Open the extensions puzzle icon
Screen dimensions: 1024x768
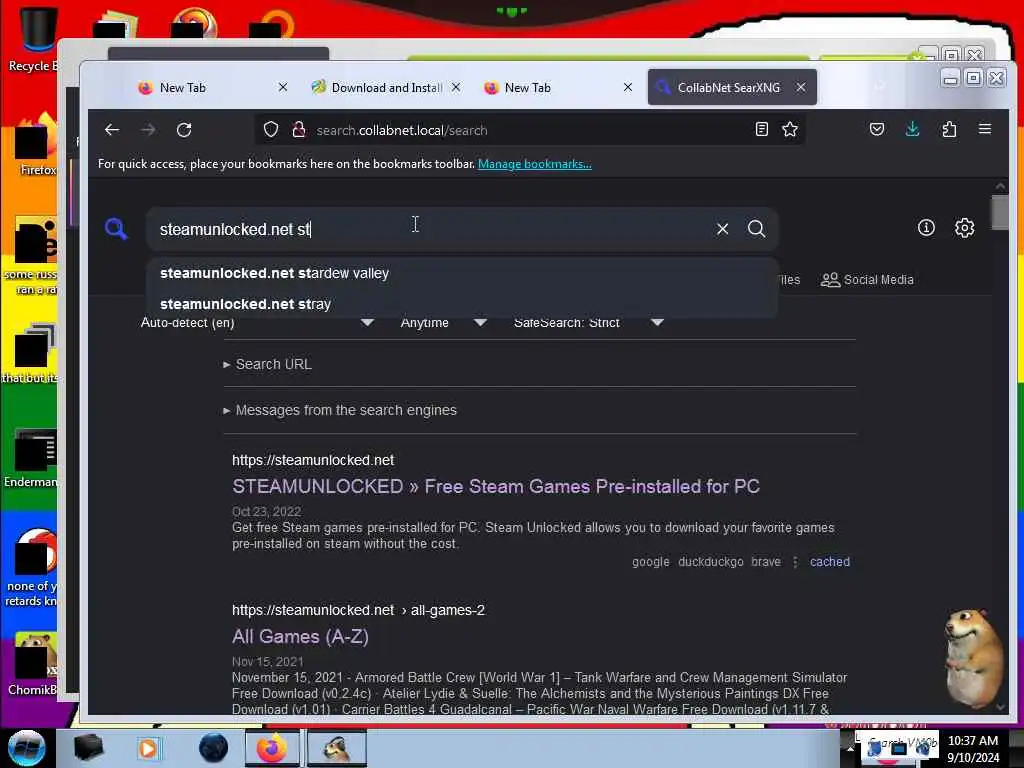point(949,129)
